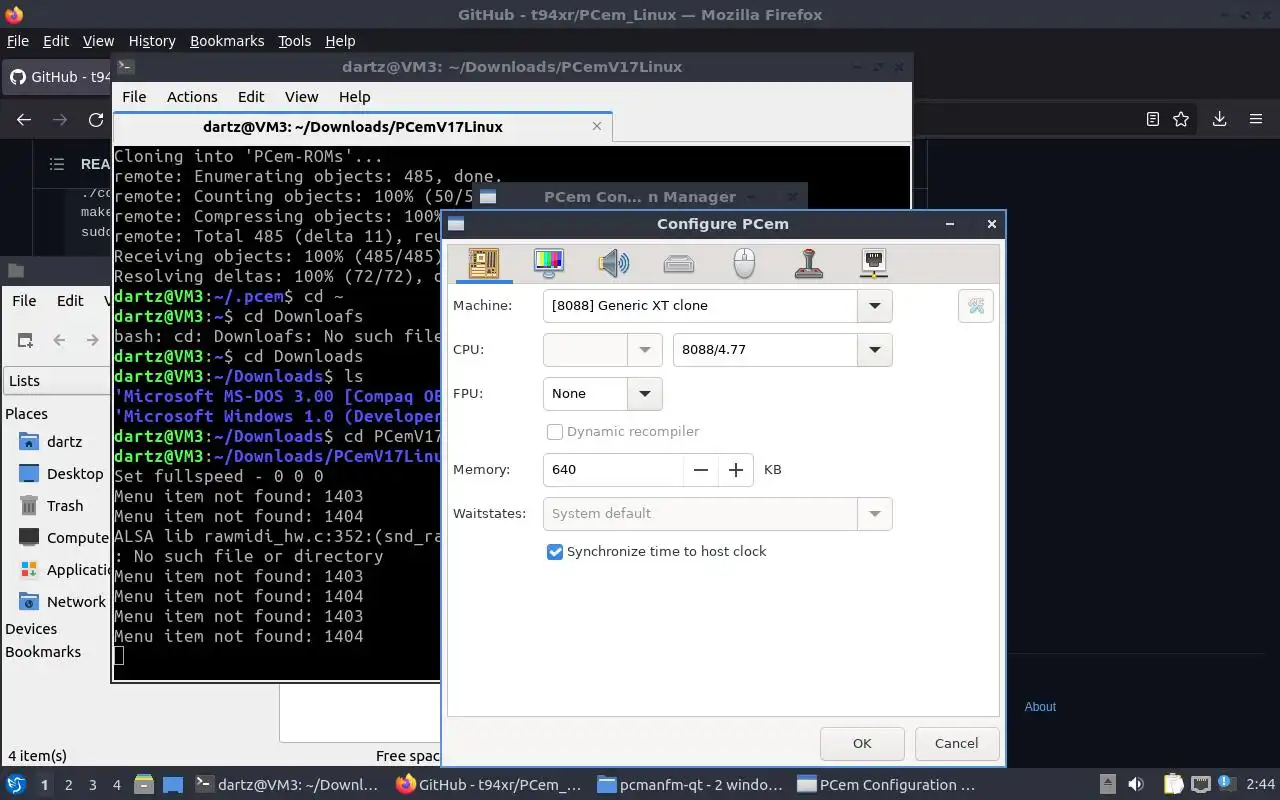This screenshot has height=800, width=1280.
Task: Open the Waitstates System default dropdown
Action: (x=717, y=514)
